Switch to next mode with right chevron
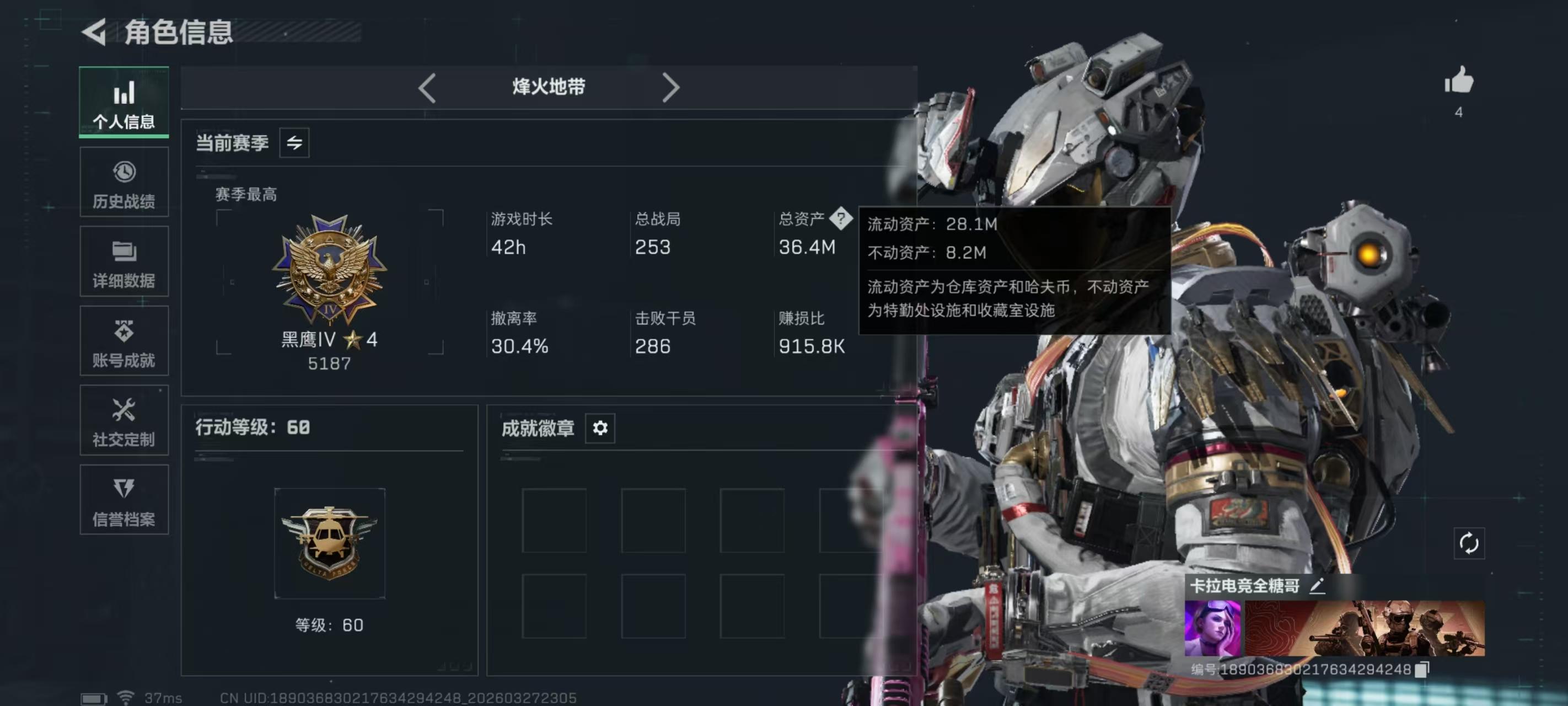Screen dimensions: 1568x706 coord(670,88)
